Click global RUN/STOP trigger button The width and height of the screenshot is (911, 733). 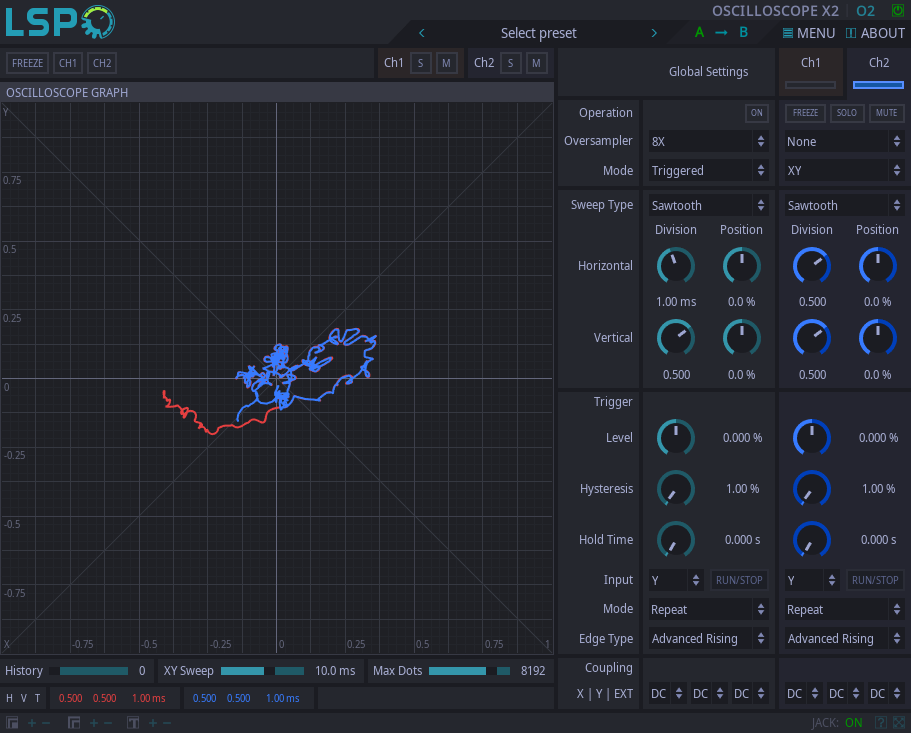point(739,580)
